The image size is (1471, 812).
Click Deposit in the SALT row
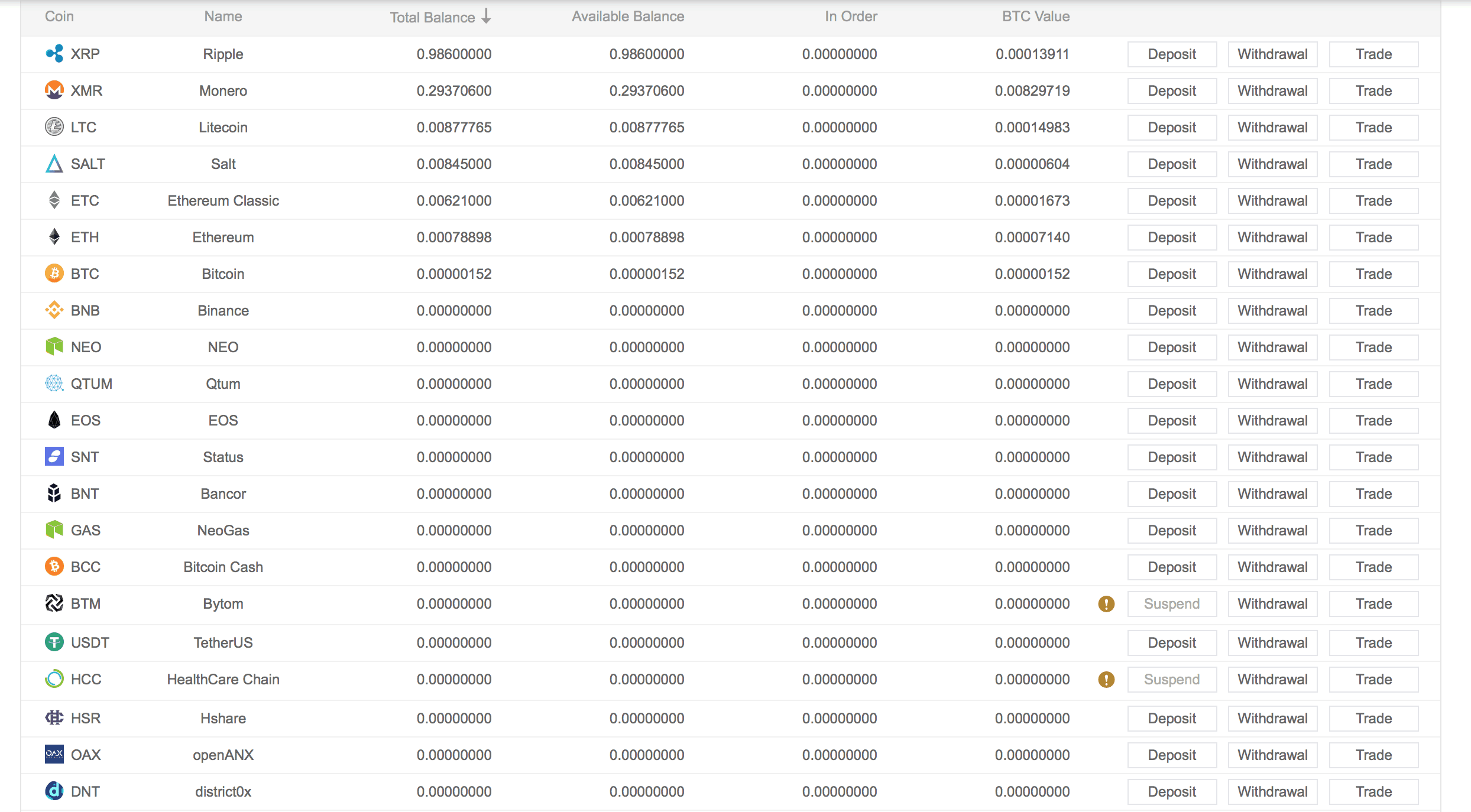(1172, 164)
